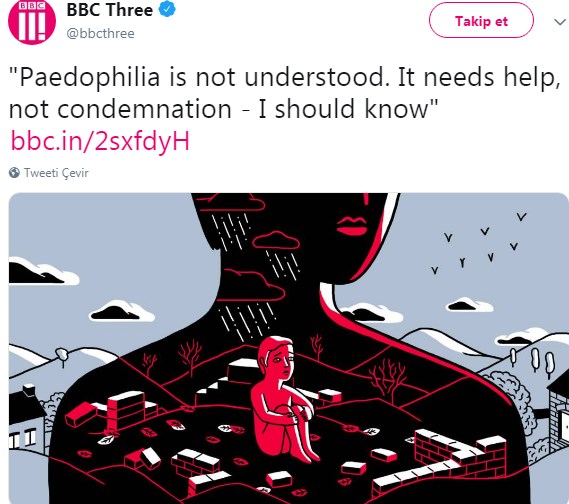Open the bbc.in/2sxfdyH link
569x504 pixels.
tap(100, 141)
